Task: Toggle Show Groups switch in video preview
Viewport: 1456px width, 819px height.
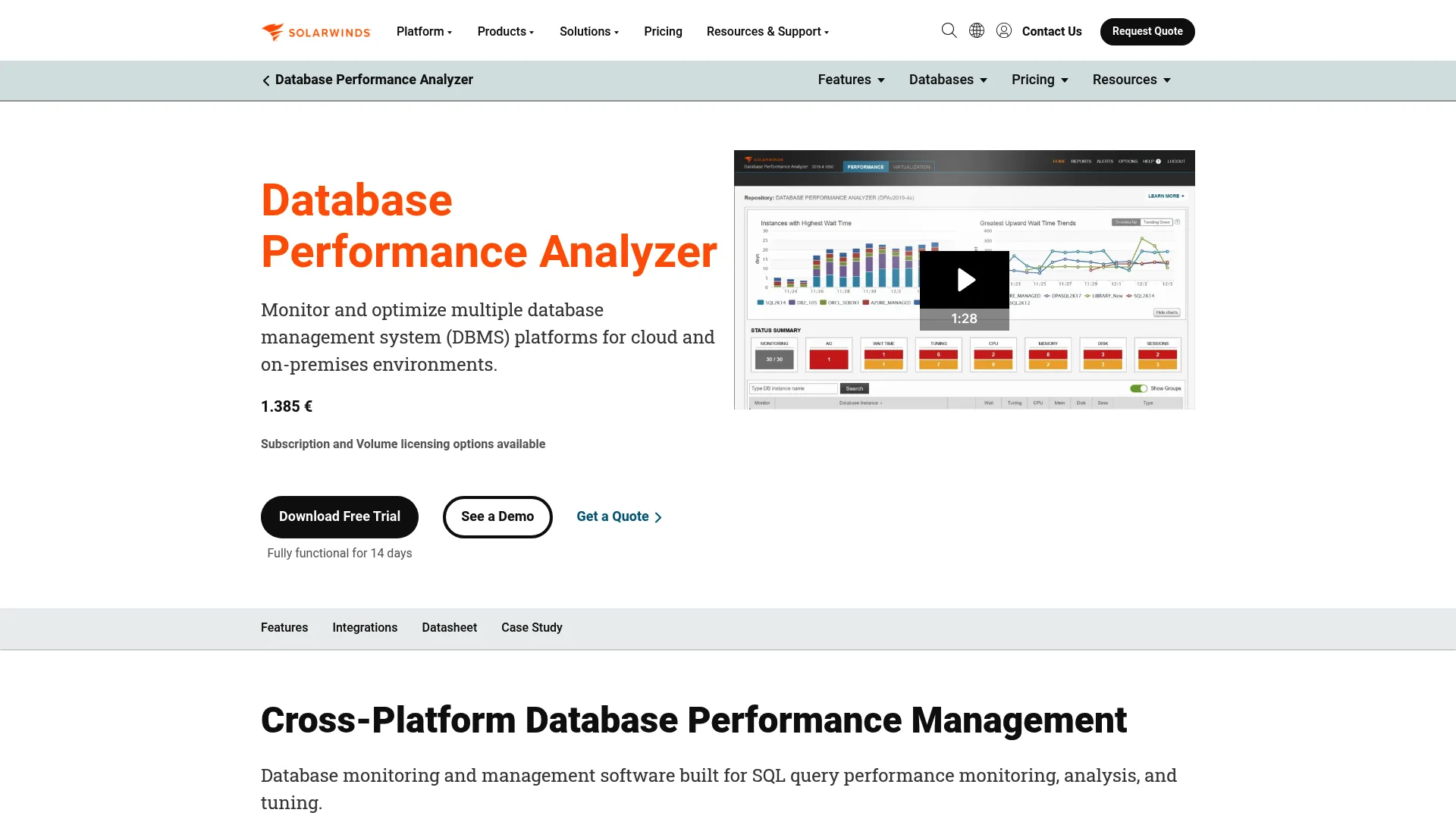Action: pos(1138,388)
